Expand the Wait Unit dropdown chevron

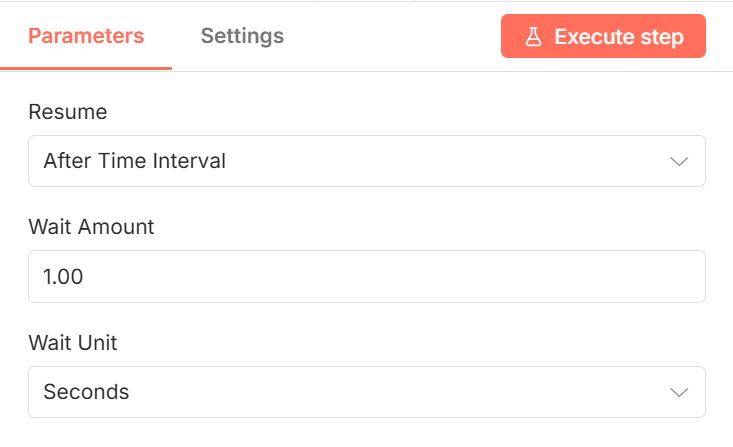pos(679,392)
